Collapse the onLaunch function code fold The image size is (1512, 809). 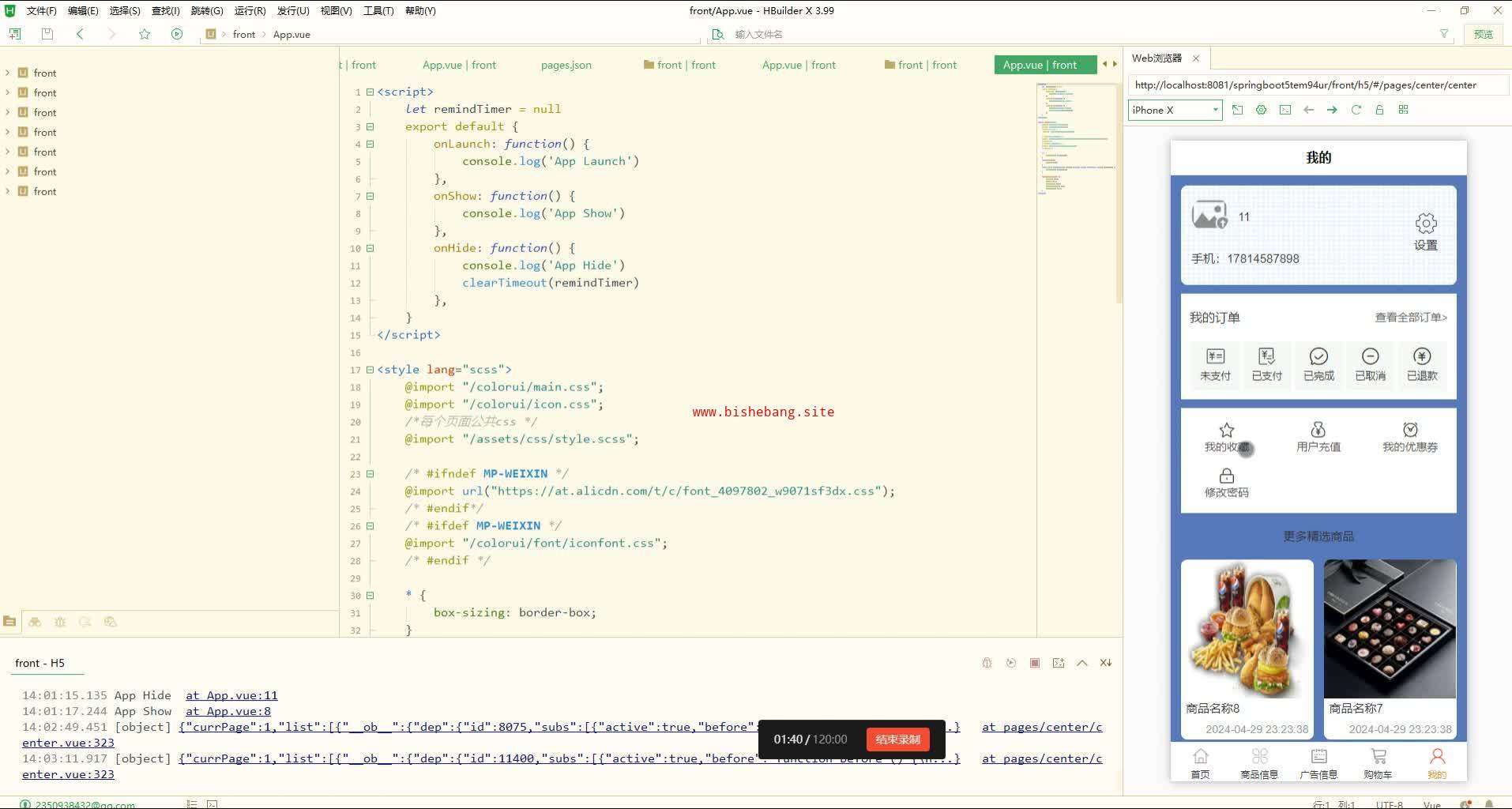[370, 144]
